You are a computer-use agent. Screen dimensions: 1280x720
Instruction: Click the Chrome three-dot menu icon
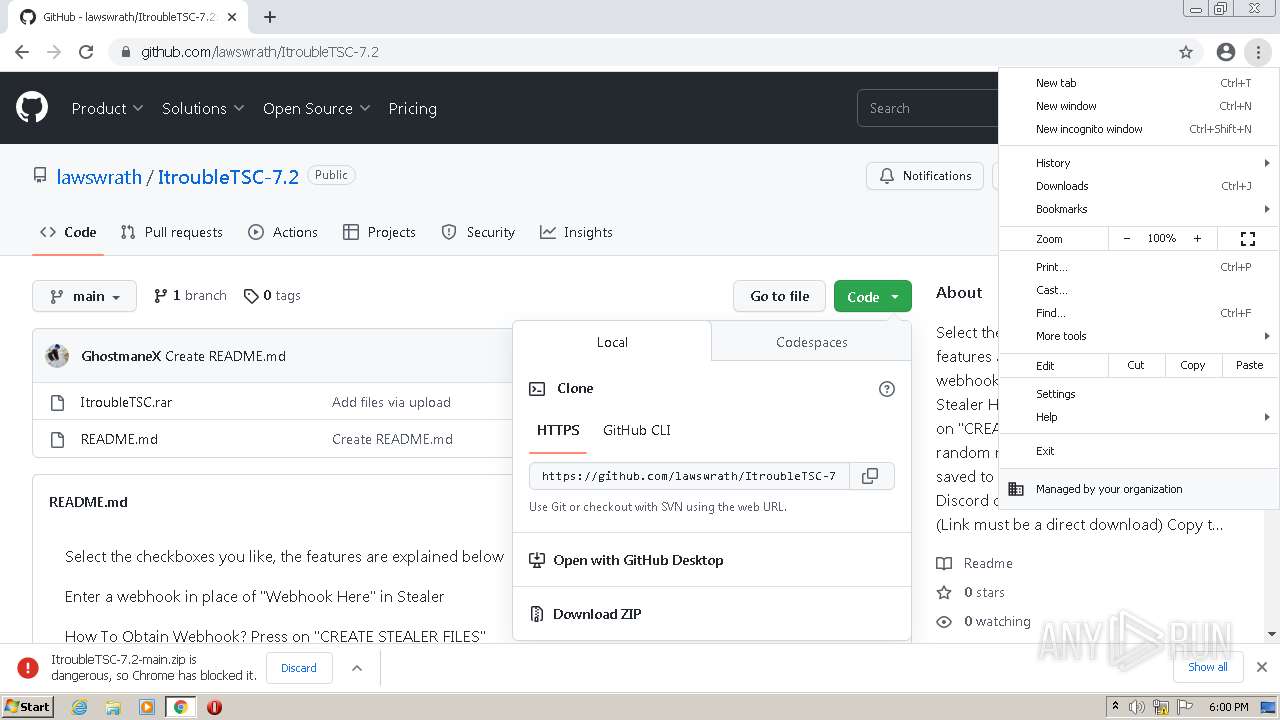click(x=1258, y=52)
